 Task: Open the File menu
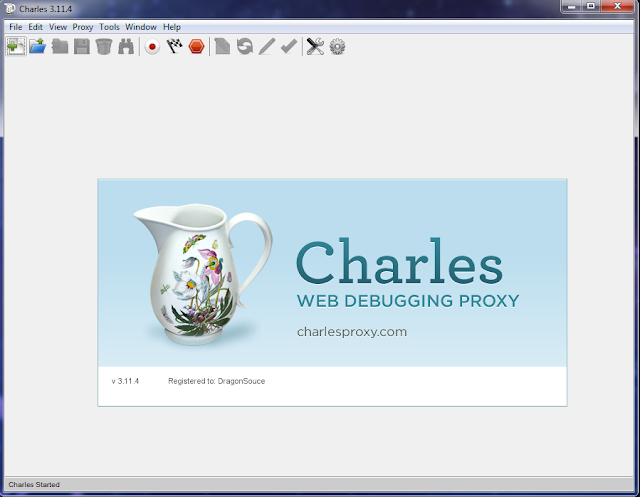click(16, 27)
